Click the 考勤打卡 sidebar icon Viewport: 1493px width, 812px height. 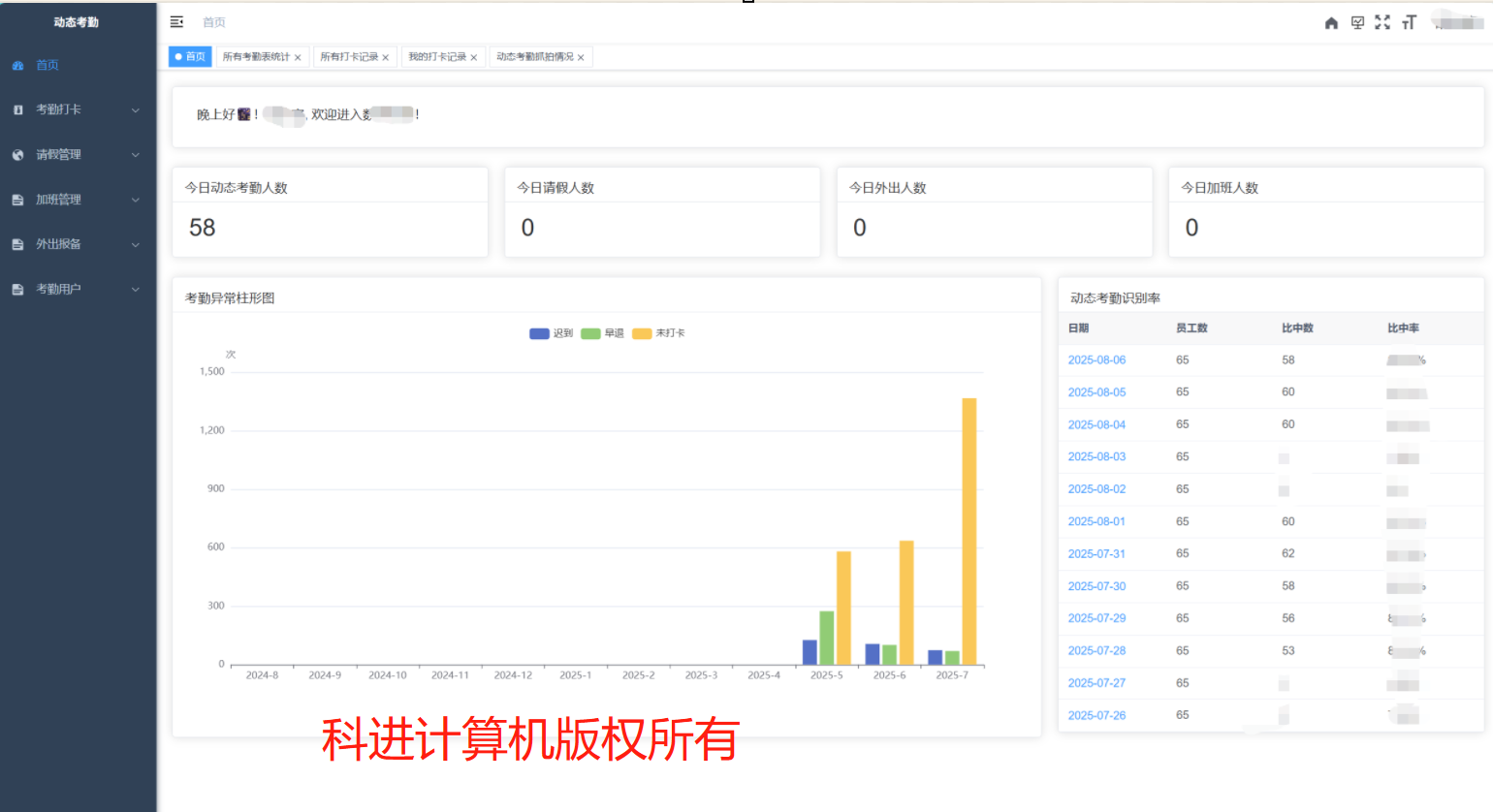pos(17,109)
